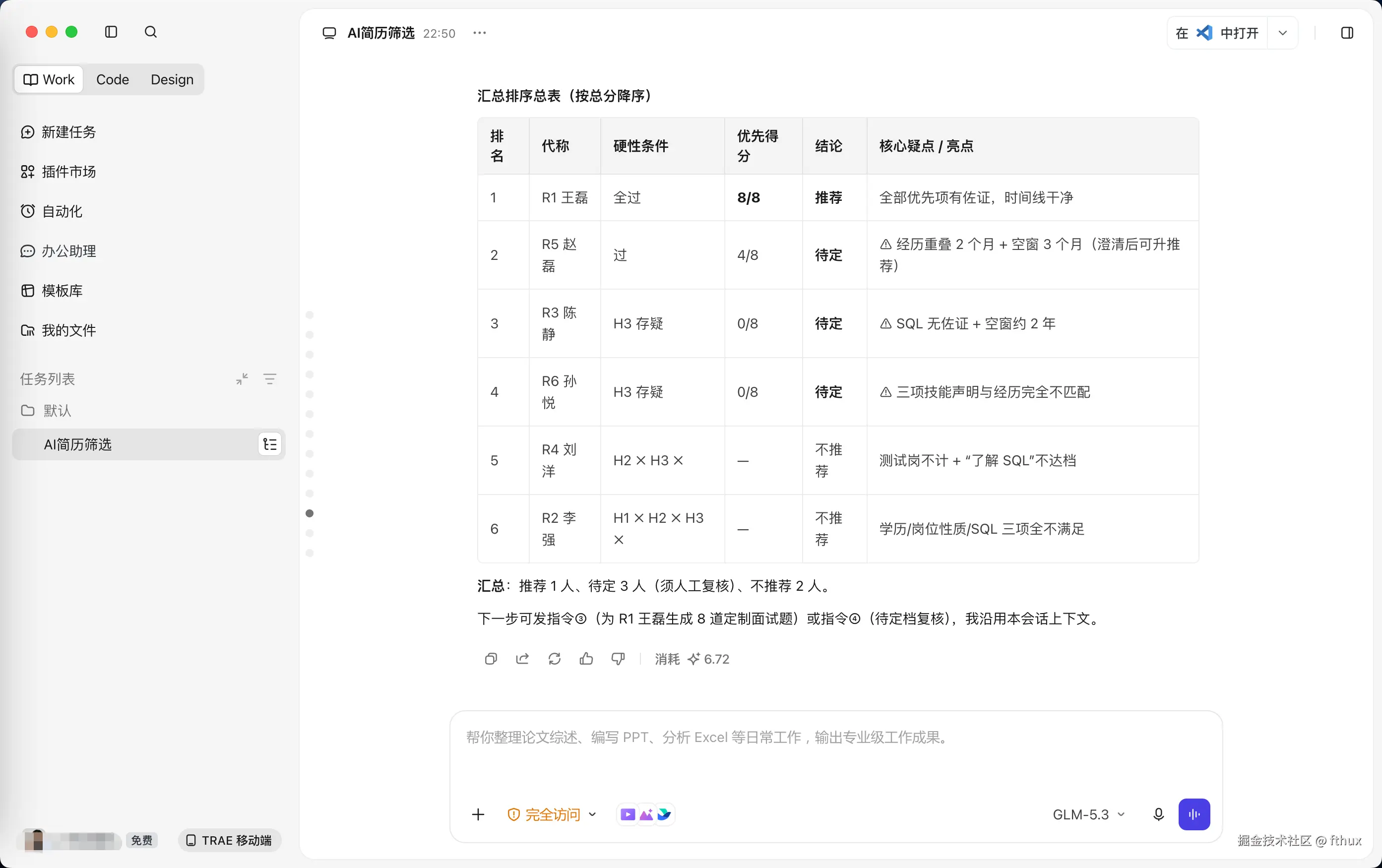
Task: Collapse the task list with the arrows icon
Action: point(242,378)
